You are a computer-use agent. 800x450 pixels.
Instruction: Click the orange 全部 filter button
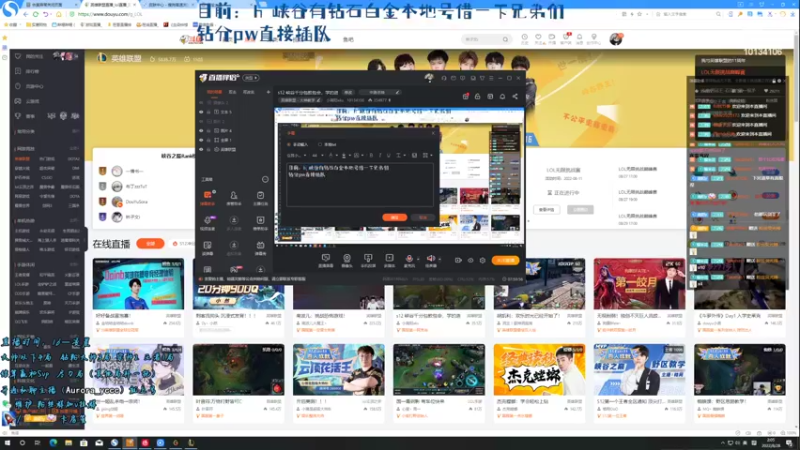point(151,244)
